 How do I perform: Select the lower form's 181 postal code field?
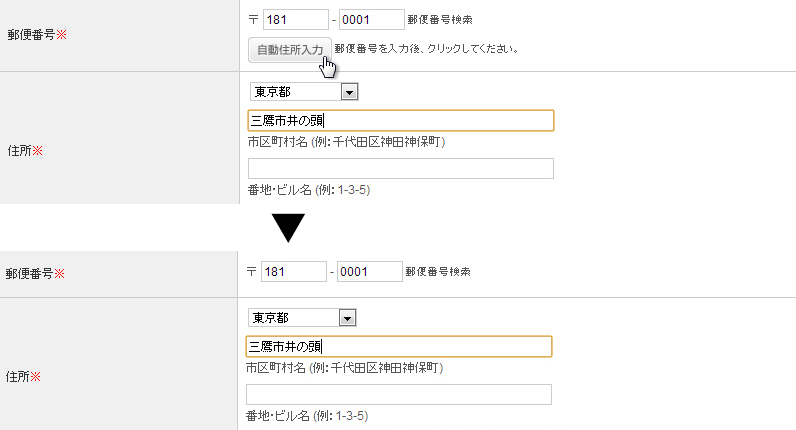point(294,271)
